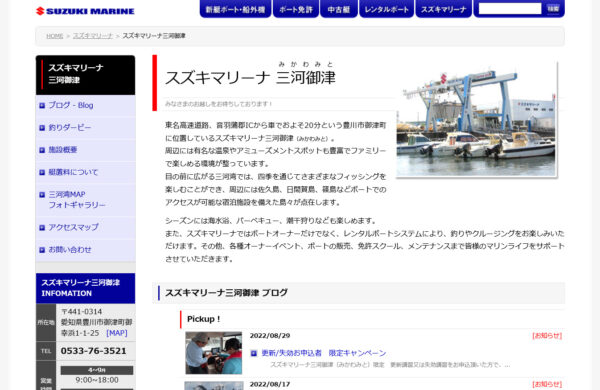Click arrow icon beside アクセスマップ
The height and width of the screenshot is (390, 600).
click(x=42, y=228)
